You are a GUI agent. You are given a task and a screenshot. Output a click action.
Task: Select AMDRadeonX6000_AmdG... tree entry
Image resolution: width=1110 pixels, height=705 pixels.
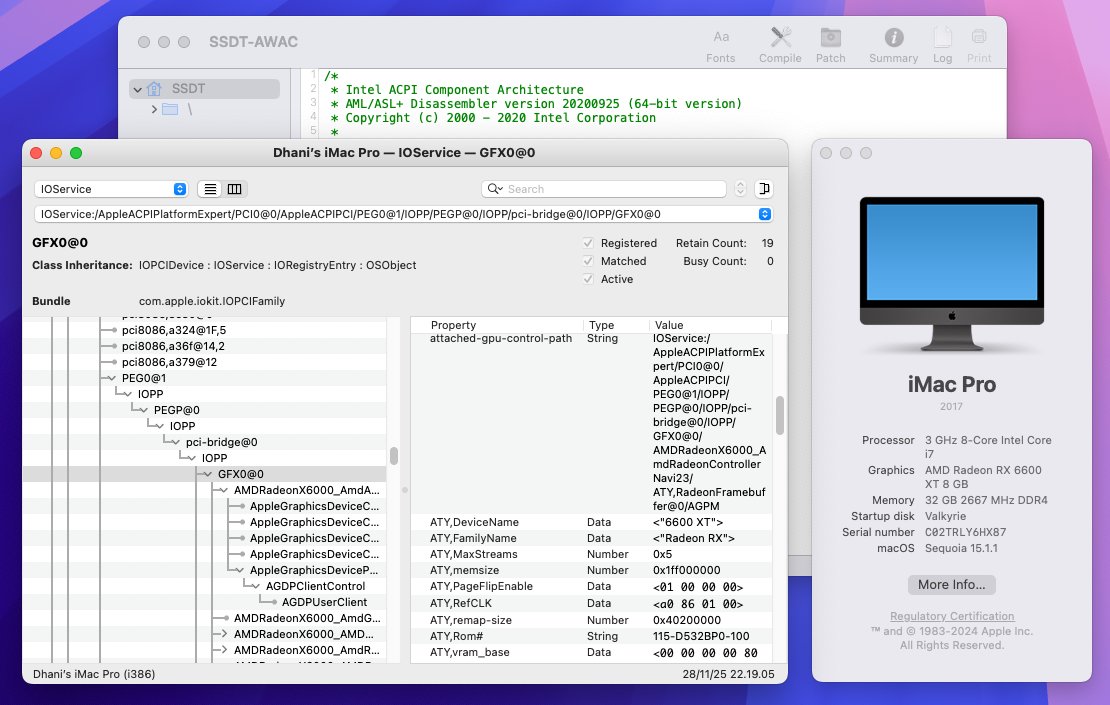pyautogui.click(x=307, y=619)
